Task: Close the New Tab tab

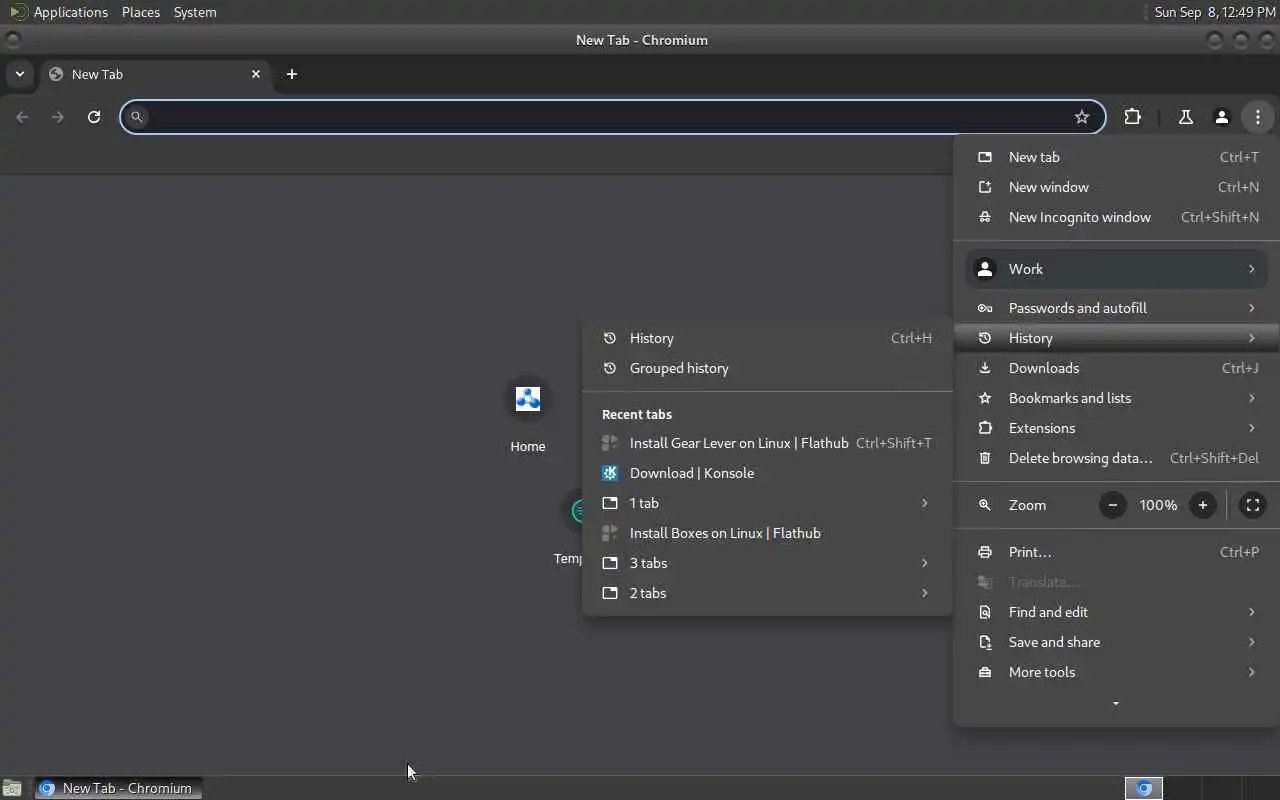Action: pyautogui.click(x=256, y=74)
